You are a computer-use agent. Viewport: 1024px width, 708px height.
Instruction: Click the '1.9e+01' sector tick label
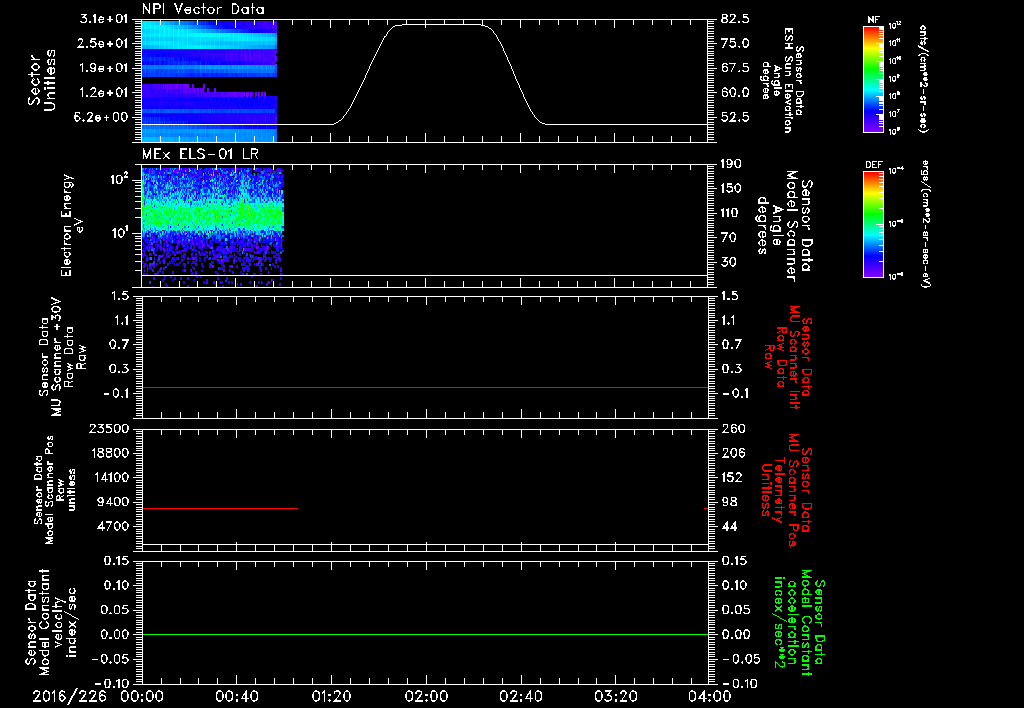[103, 68]
